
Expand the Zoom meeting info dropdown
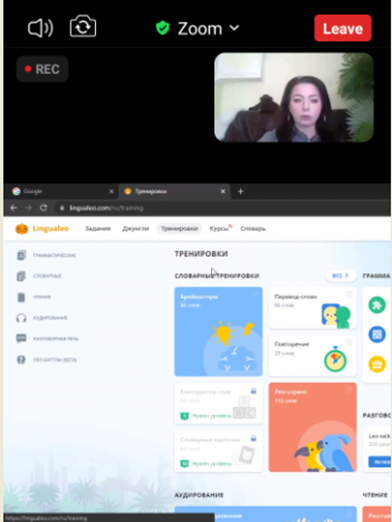pyautogui.click(x=198, y=28)
